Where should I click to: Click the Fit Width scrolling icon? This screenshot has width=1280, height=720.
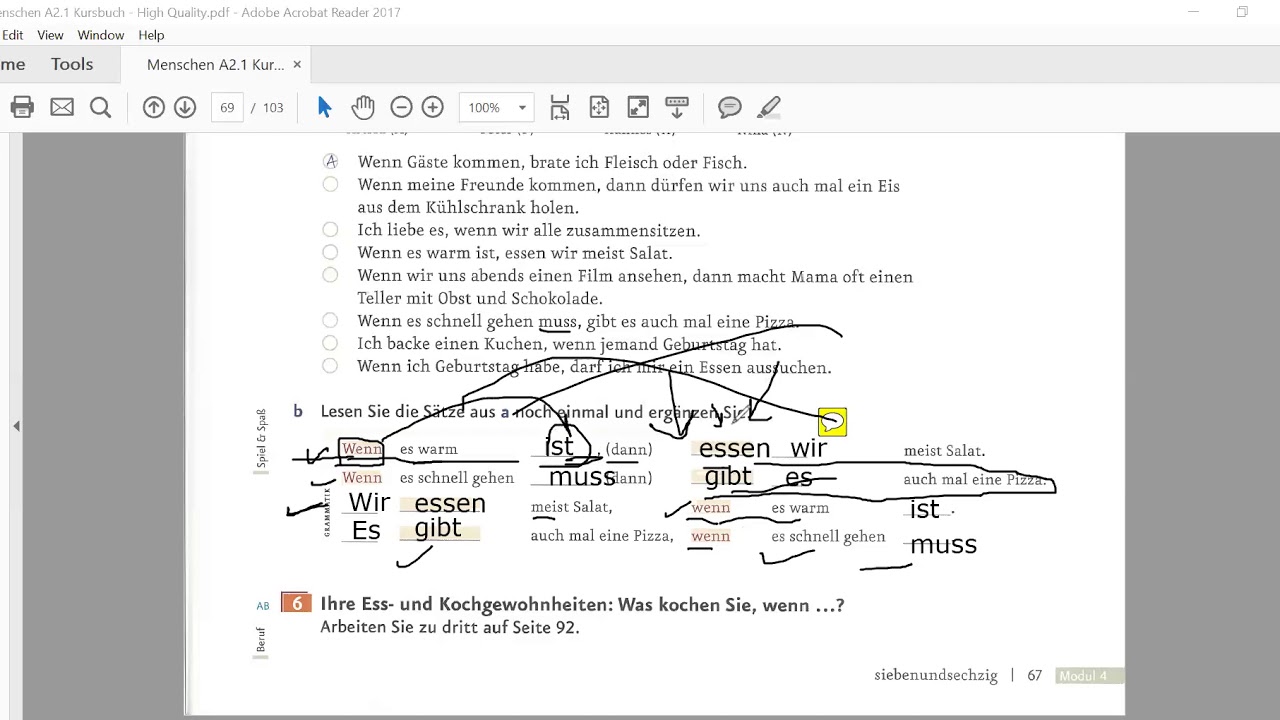click(560, 107)
